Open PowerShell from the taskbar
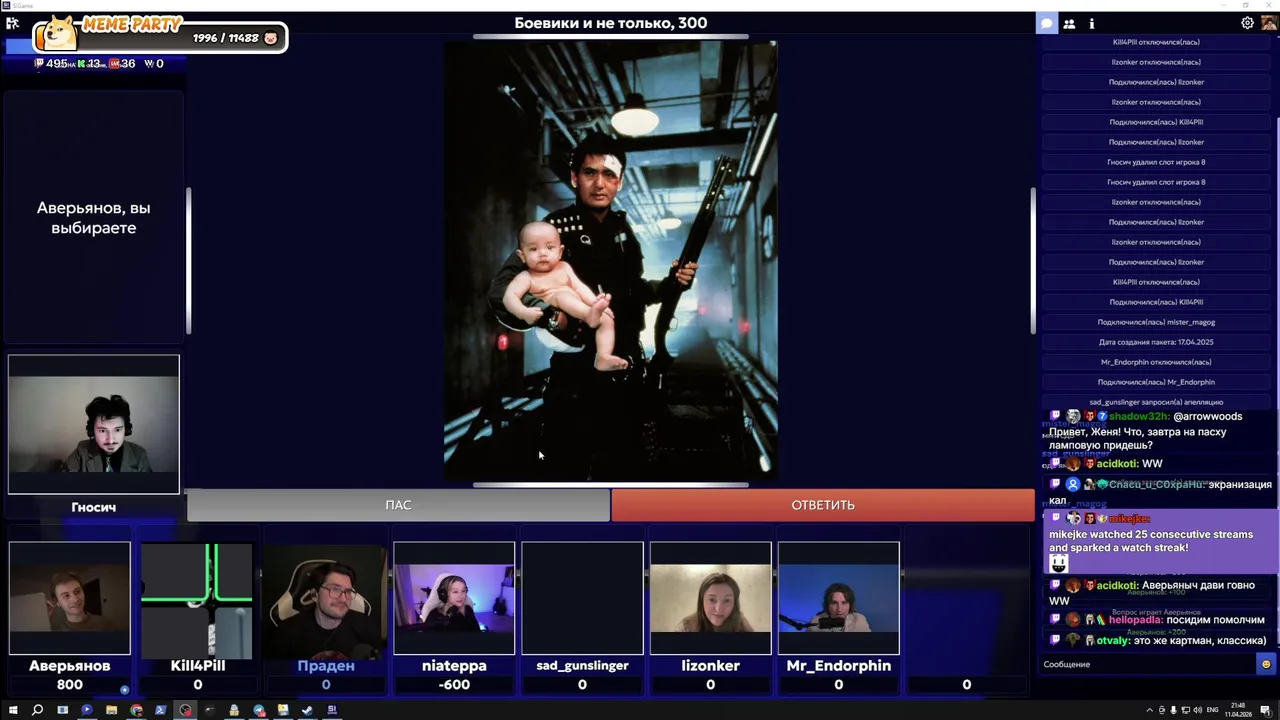This screenshot has height=720, width=1280. [160, 710]
